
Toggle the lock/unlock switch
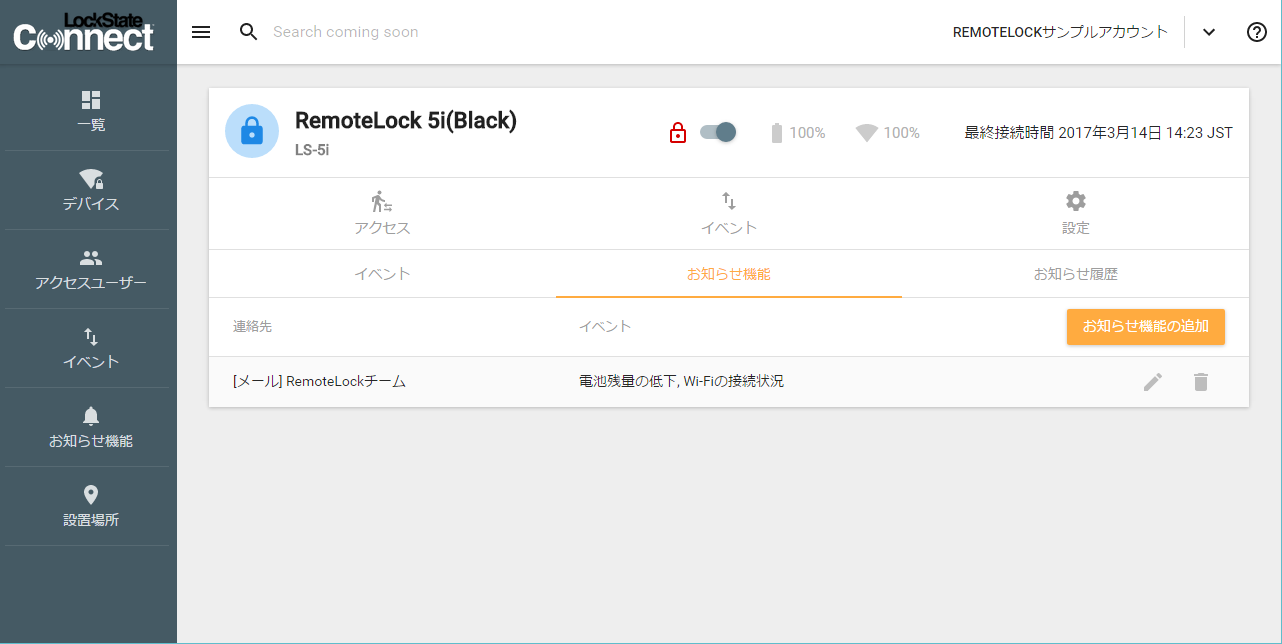(x=718, y=132)
